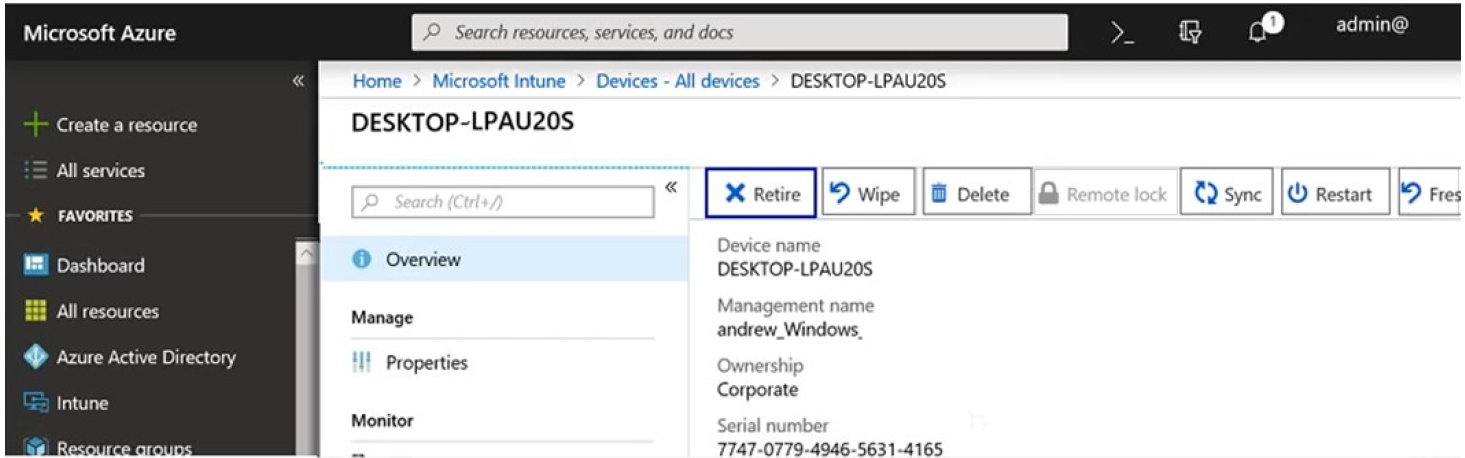Focus the blade Search (Ctrl+/) field
Image resolution: width=1465 pixels, height=458 pixels.
pos(503,202)
